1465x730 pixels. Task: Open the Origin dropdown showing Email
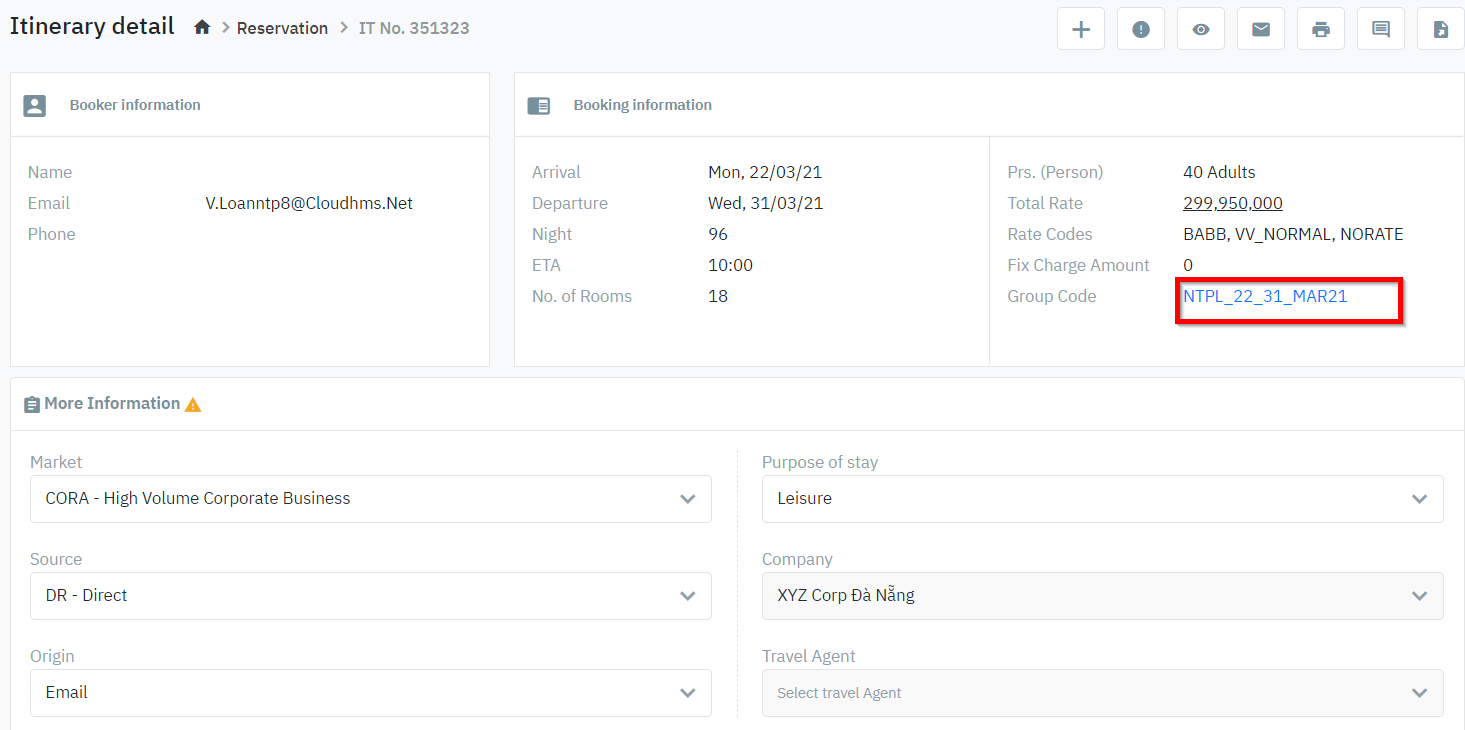click(x=370, y=692)
